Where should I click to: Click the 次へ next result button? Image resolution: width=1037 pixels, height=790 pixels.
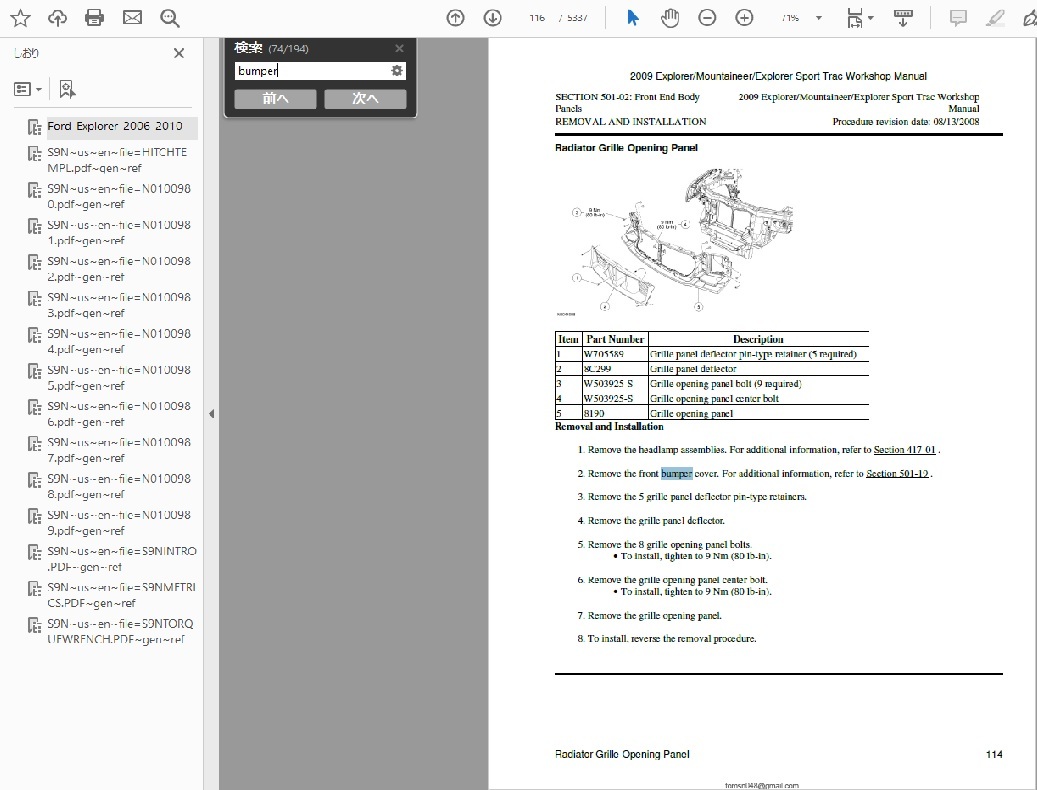(365, 99)
